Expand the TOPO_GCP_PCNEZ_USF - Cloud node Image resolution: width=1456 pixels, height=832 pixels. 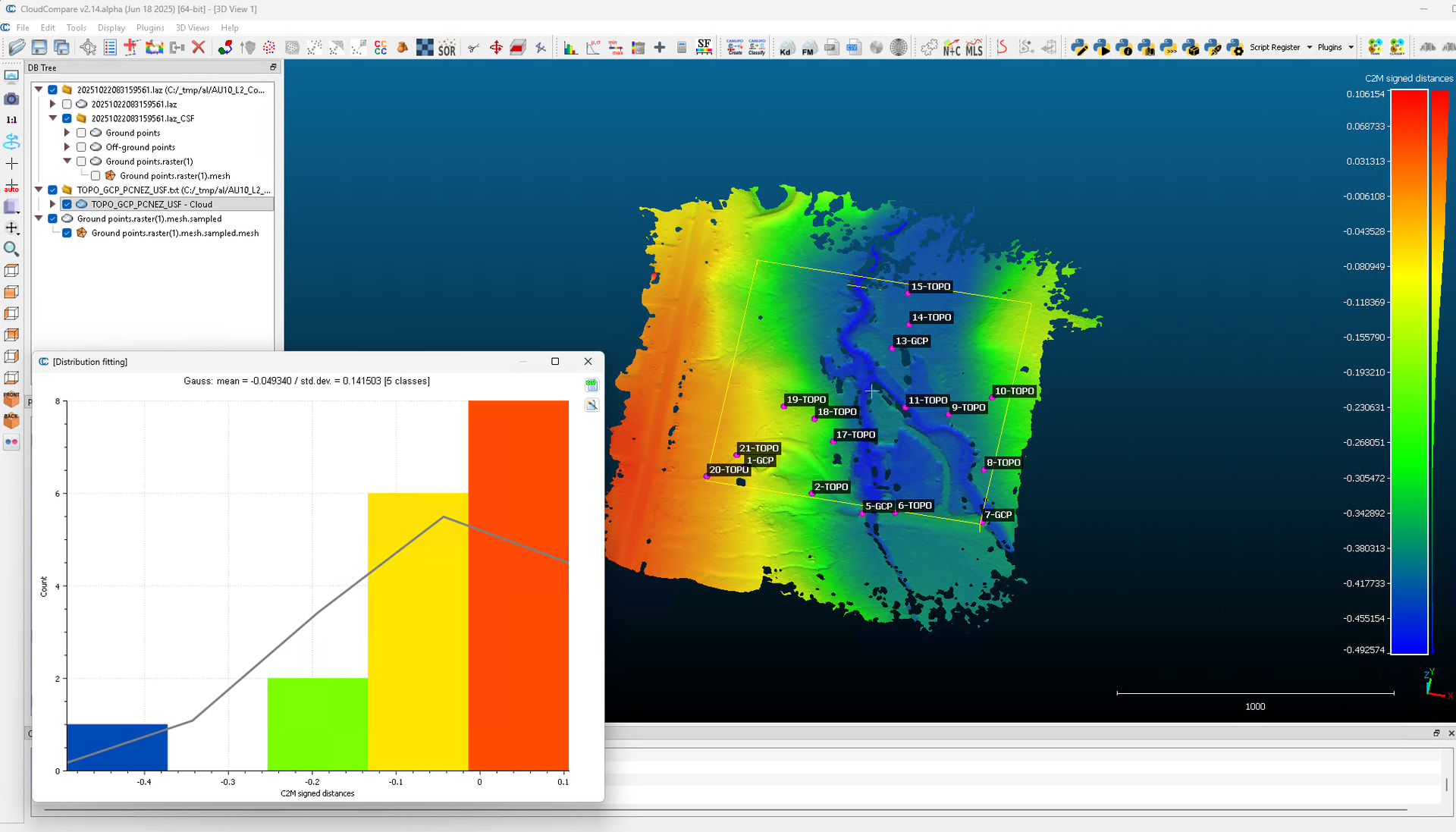click(53, 204)
